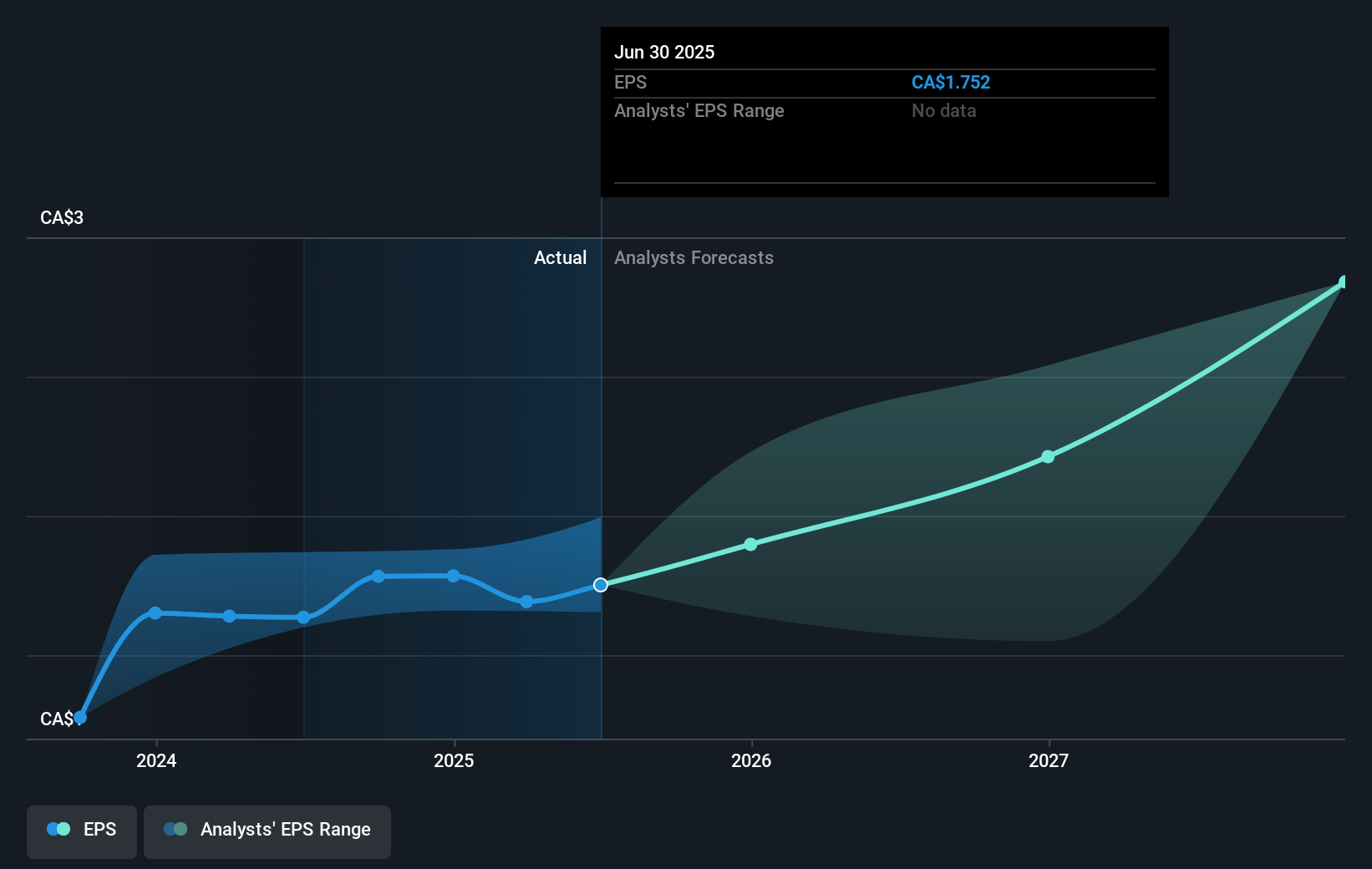Click the Analysts' EPS Range tooltip row label

coord(699,110)
